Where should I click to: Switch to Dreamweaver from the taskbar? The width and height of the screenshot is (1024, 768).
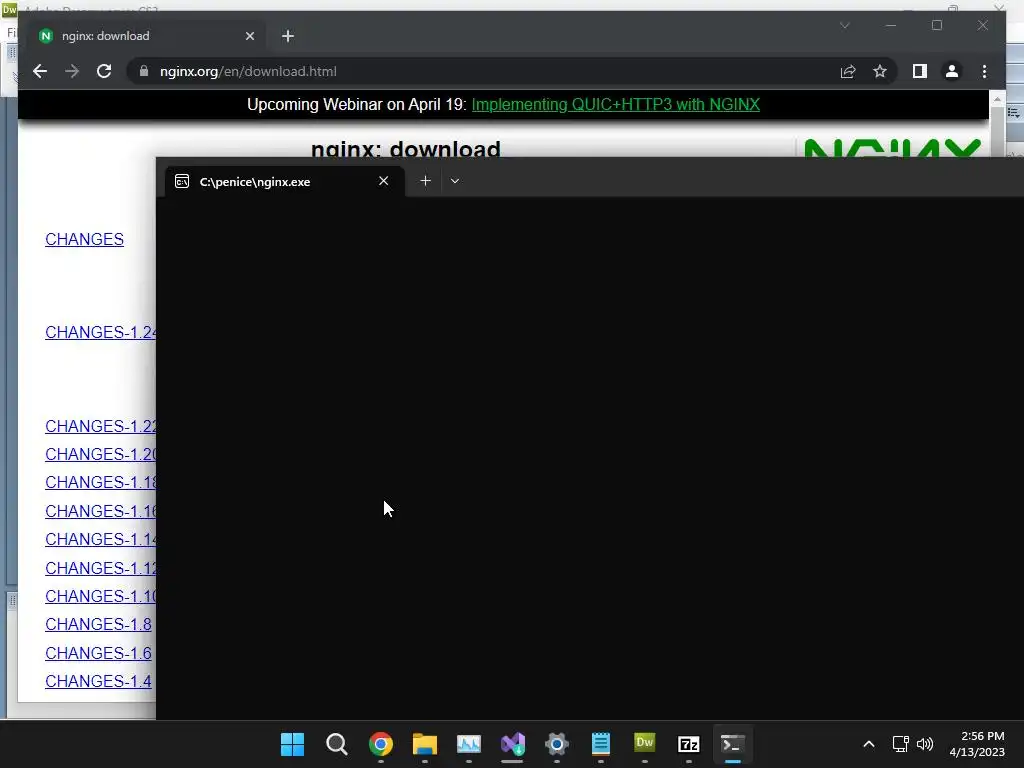point(645,744)
